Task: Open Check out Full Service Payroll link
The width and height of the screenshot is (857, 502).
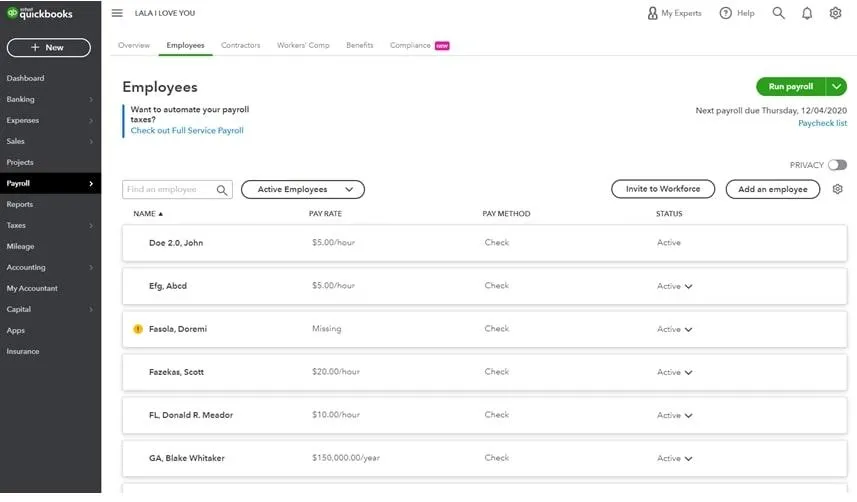Action: point(187,131)
